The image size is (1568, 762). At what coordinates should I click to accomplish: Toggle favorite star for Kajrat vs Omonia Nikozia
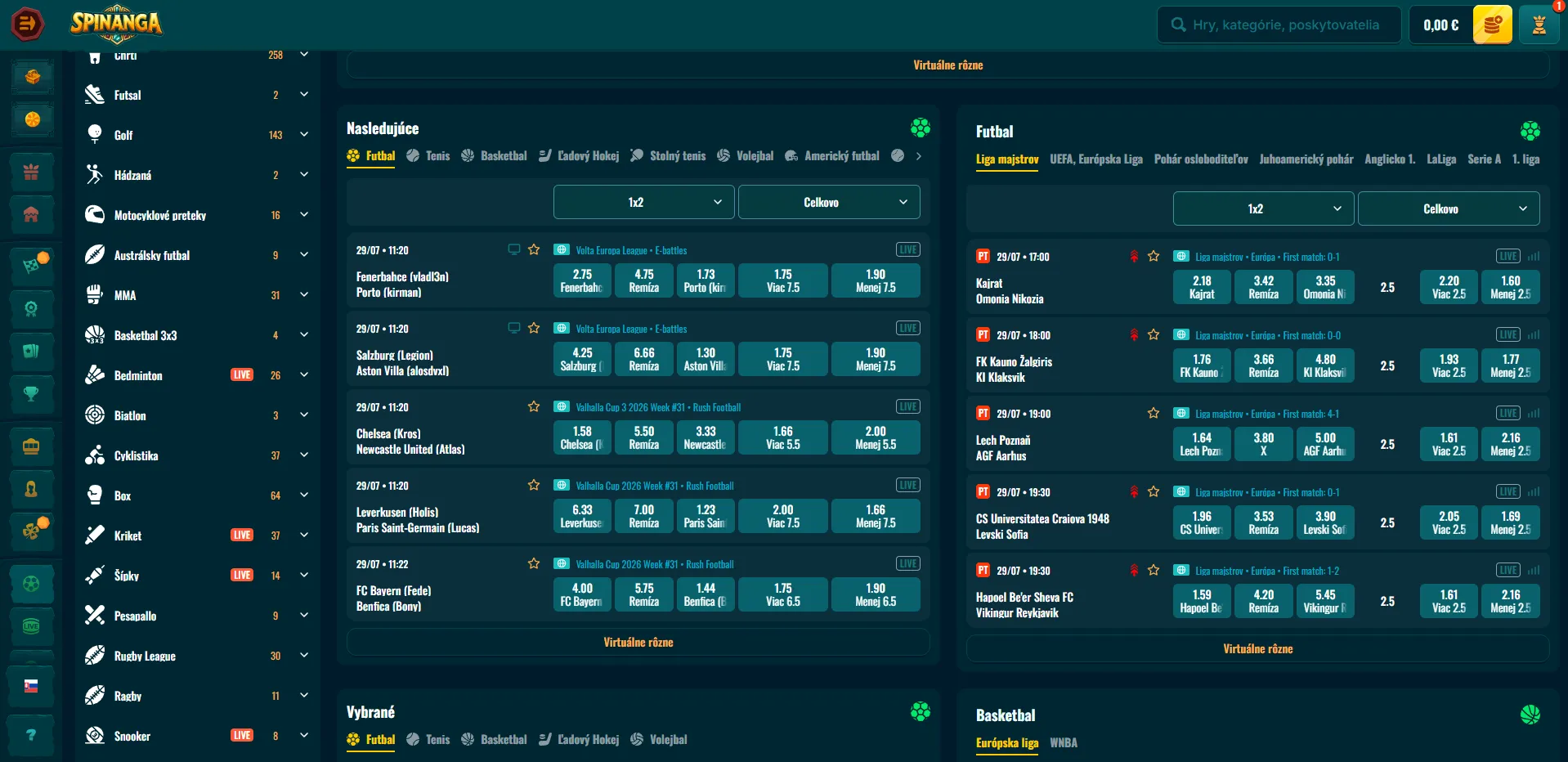click(x=1154, y=256)
